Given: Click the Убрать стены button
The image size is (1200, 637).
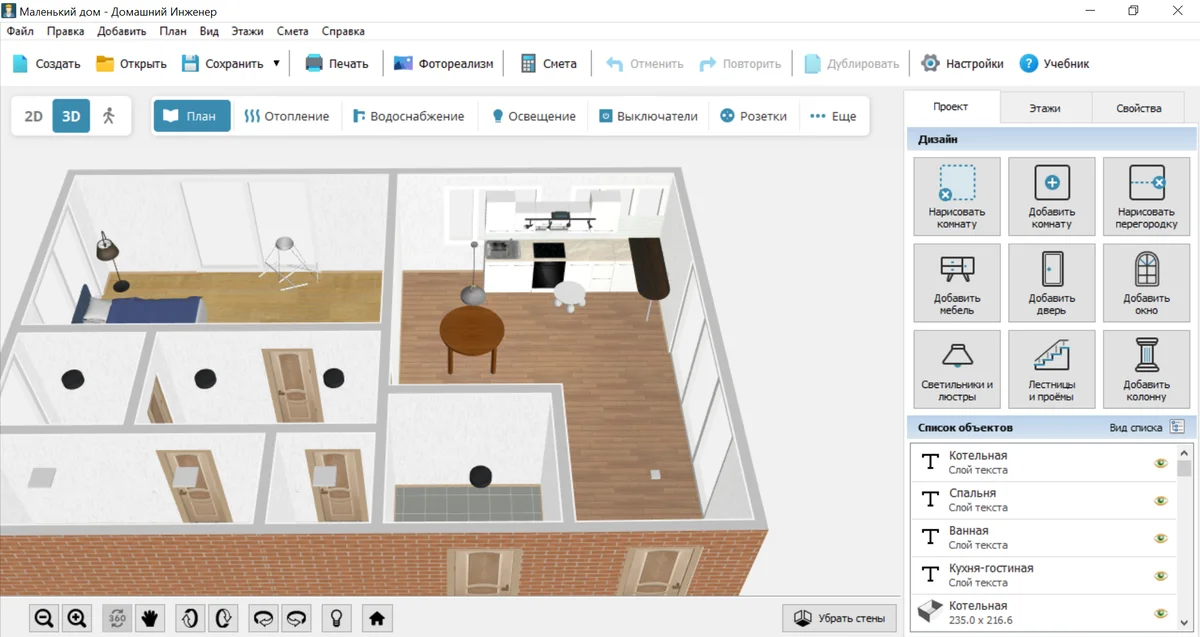Looking at the screenshot, I should pyautogui.click(x=839, y=618).
